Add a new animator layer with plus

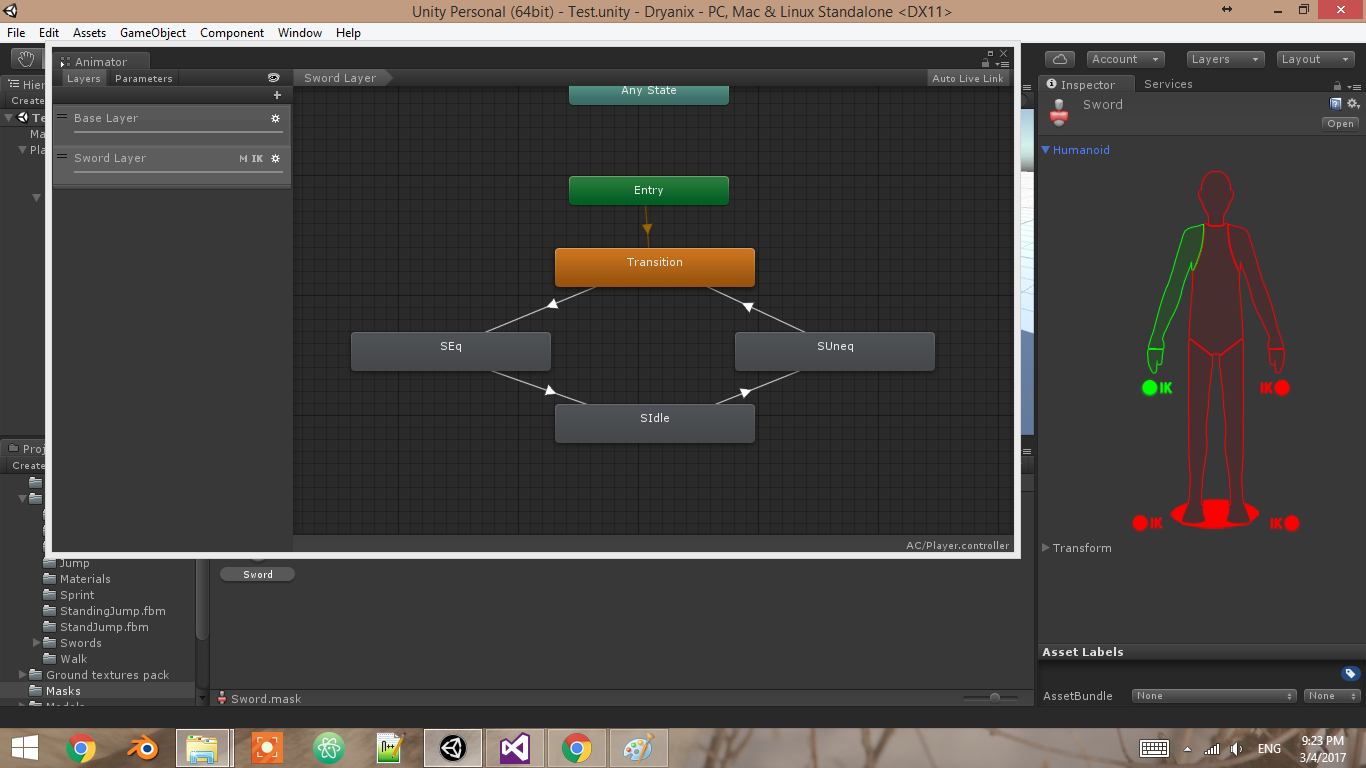point(277,95)
